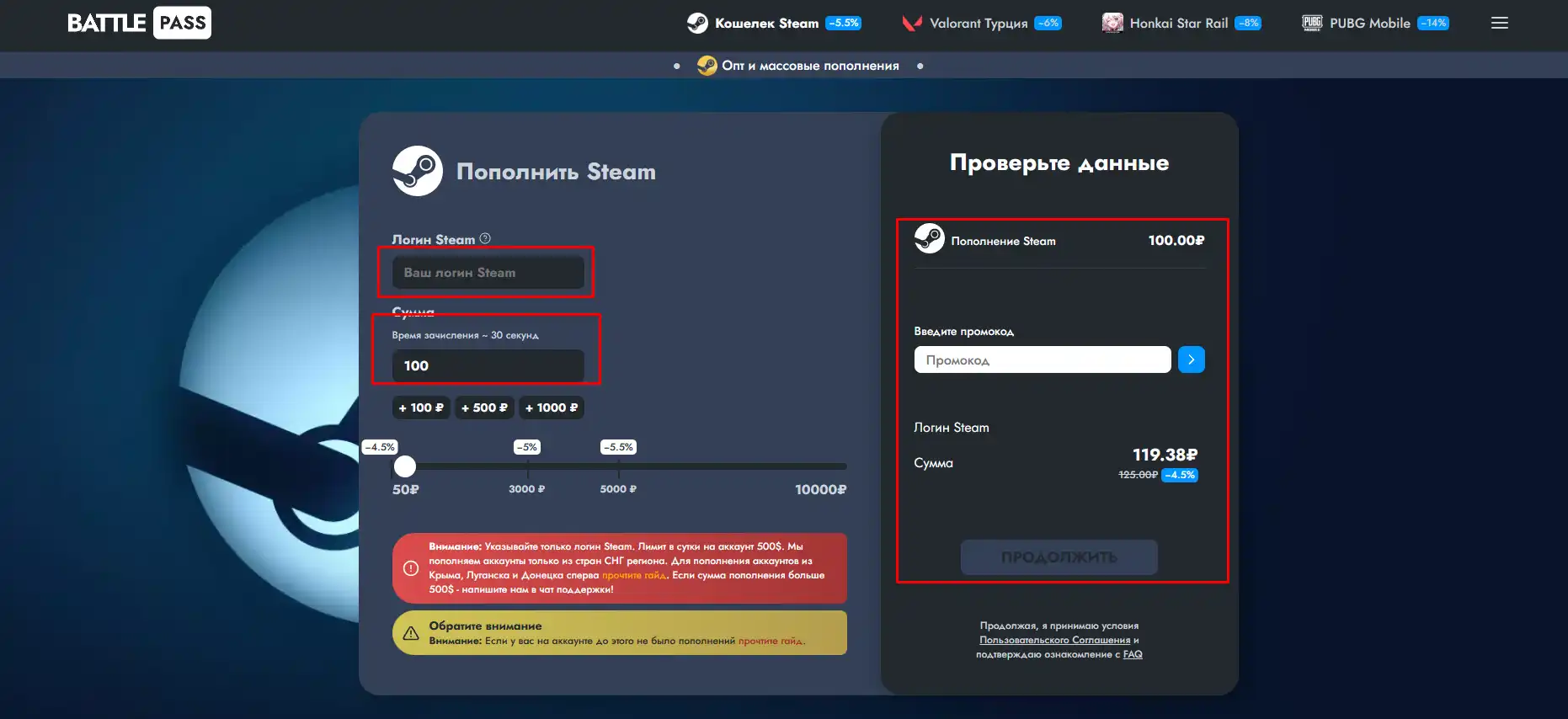Add 500 ₽ to the amount
The height and width of the screenshot is (719, 1568).
(484, 407)
